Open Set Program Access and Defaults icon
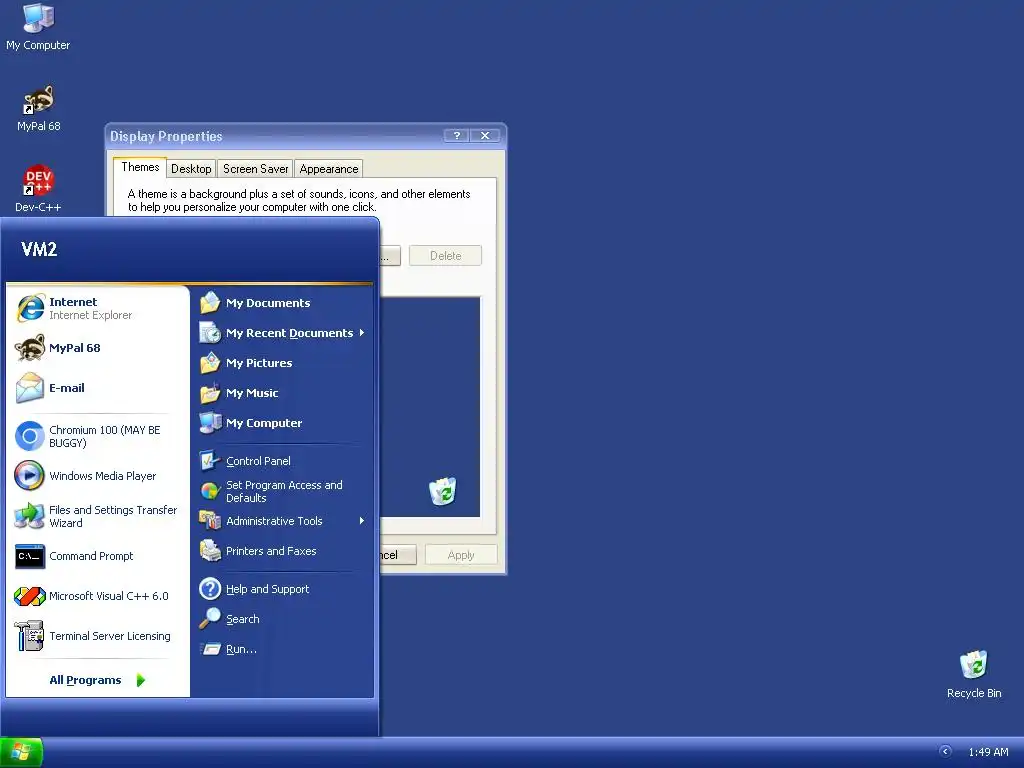Image resolution: width=1024 pixels, height=768 pixels. (x=210, y=491)
